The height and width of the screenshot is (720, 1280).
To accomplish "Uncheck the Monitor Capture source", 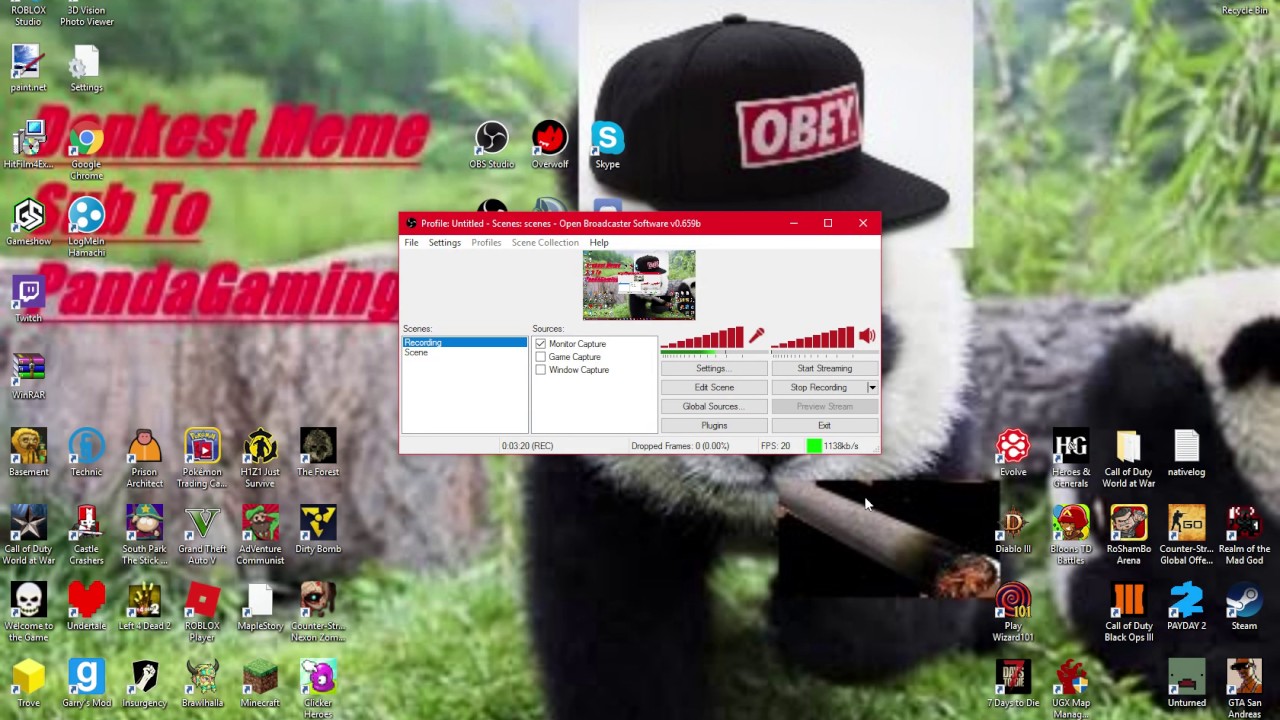I will [541, 344].
